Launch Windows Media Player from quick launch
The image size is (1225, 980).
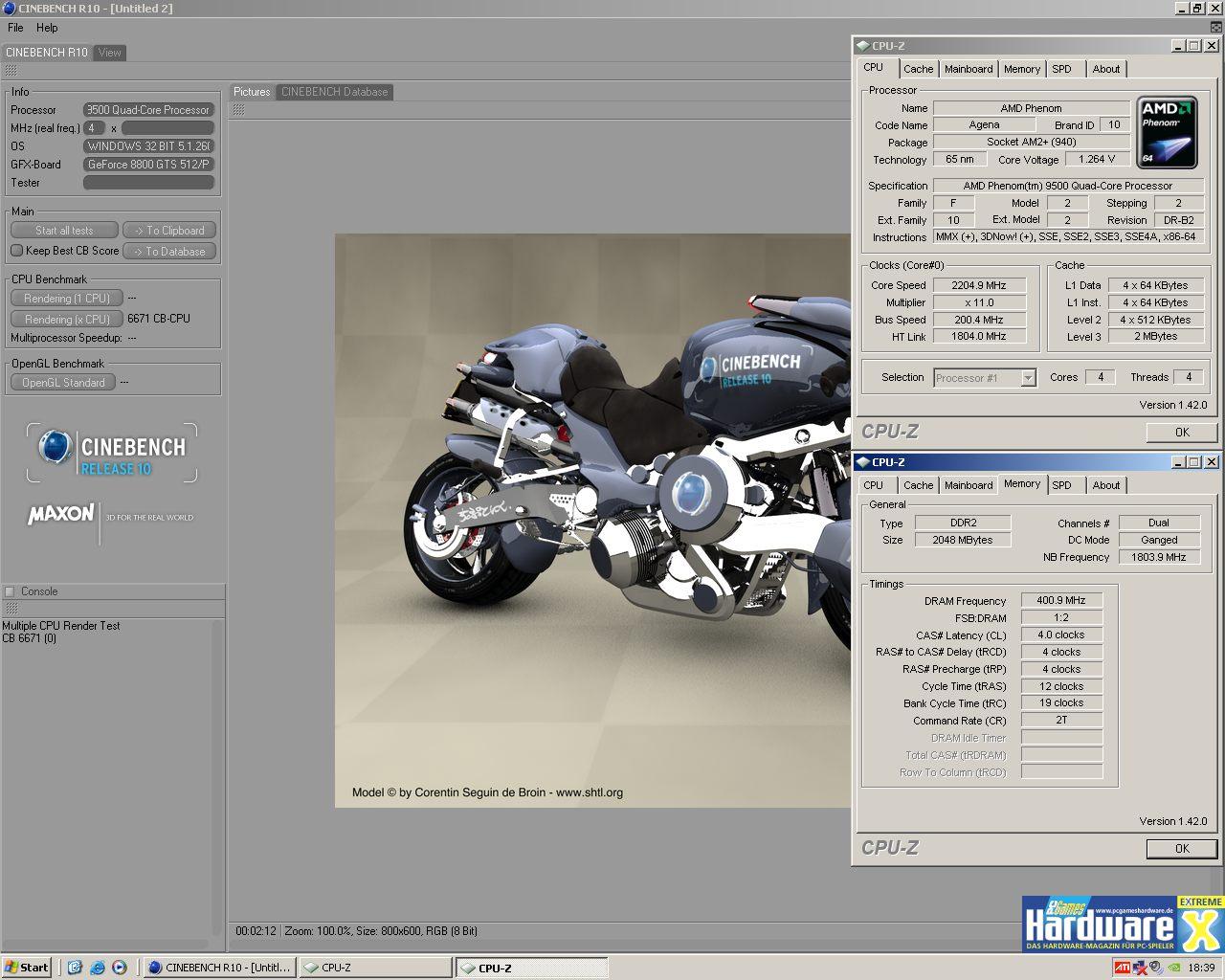click(119, 968)
